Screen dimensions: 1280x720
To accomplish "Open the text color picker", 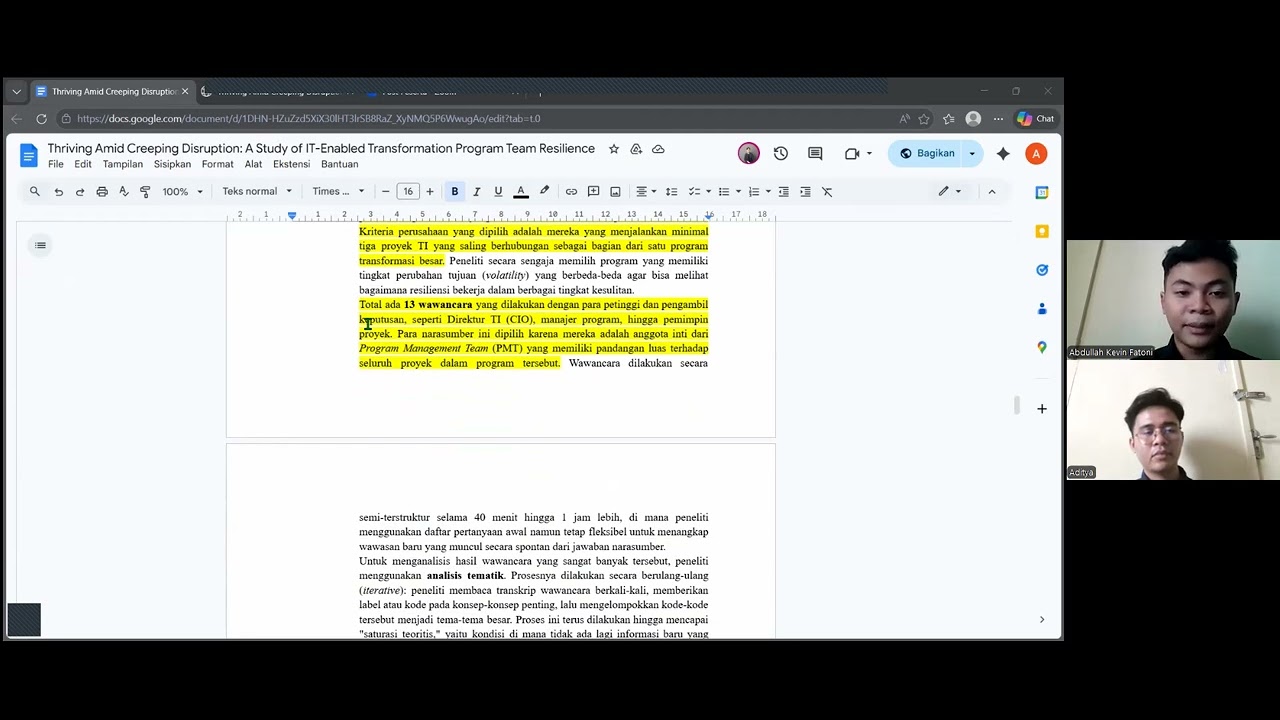I will click(x=521, y=191).
